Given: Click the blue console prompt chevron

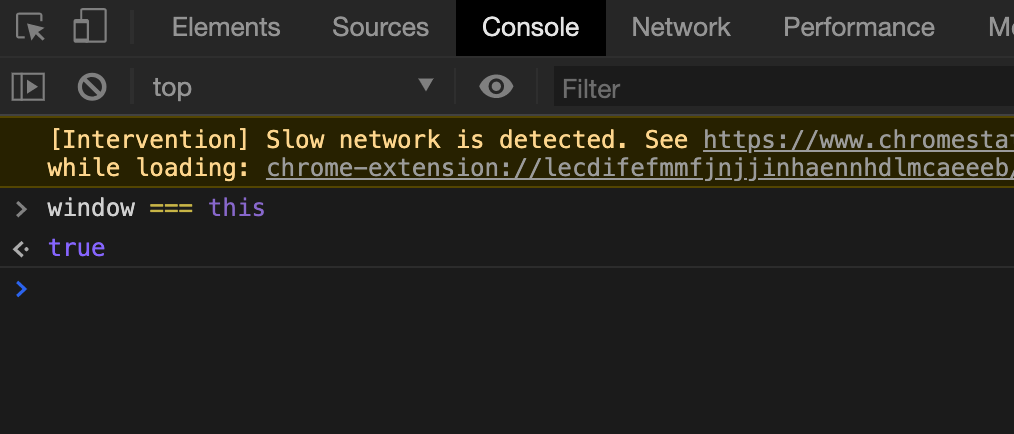Looking at the screenshot, I should (21, 288).
